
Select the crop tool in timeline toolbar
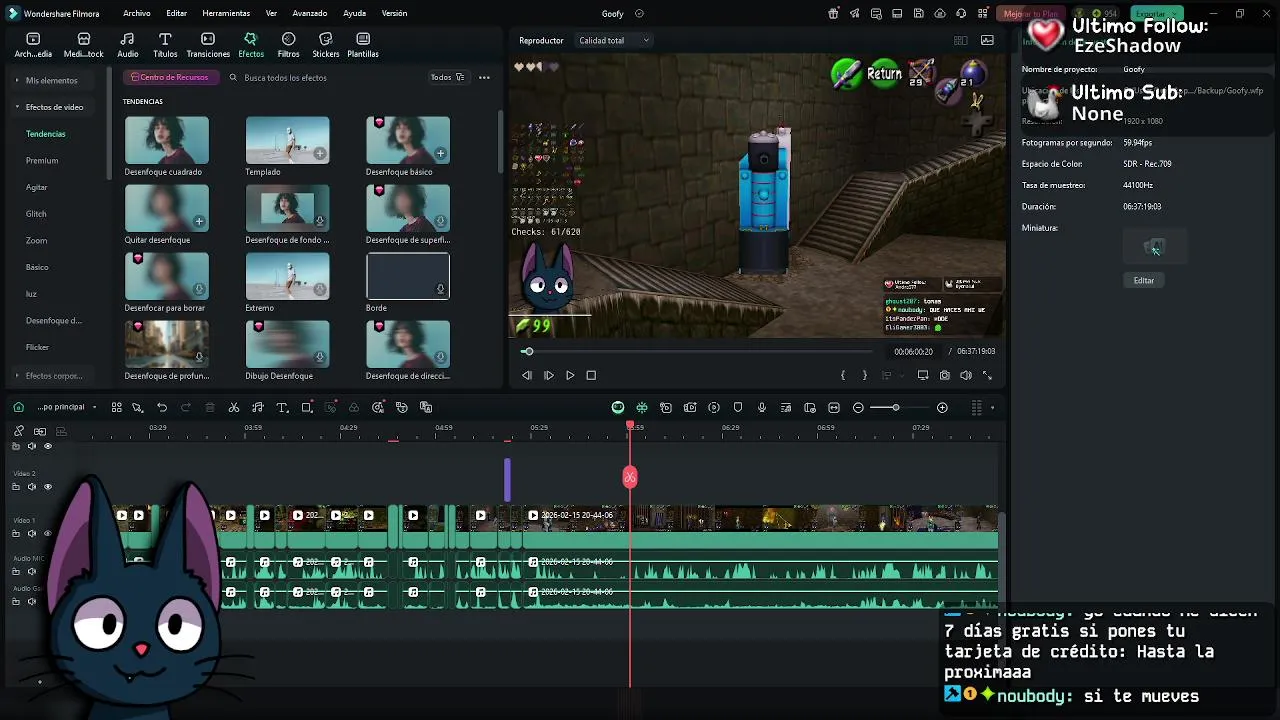pos(306,407)
